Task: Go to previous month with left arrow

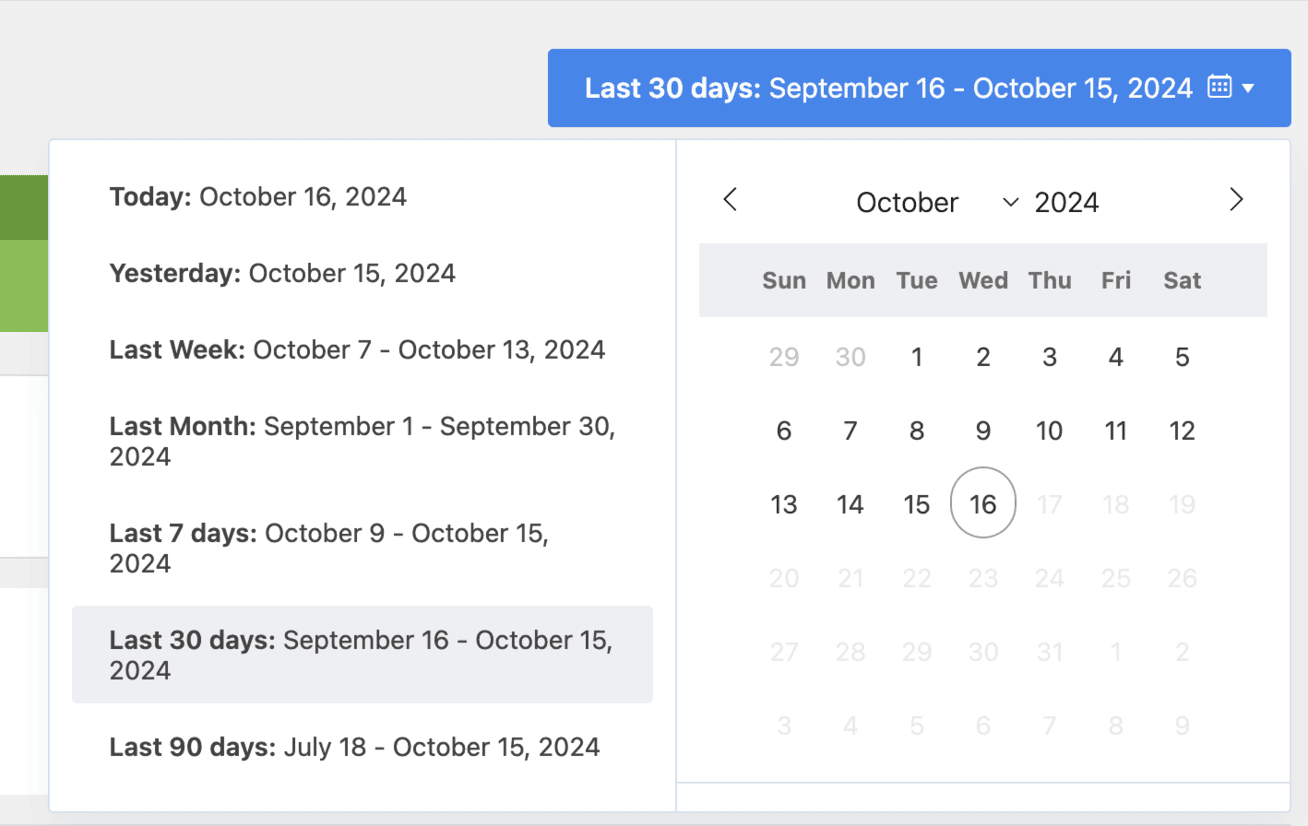Action: pos(730,200)
